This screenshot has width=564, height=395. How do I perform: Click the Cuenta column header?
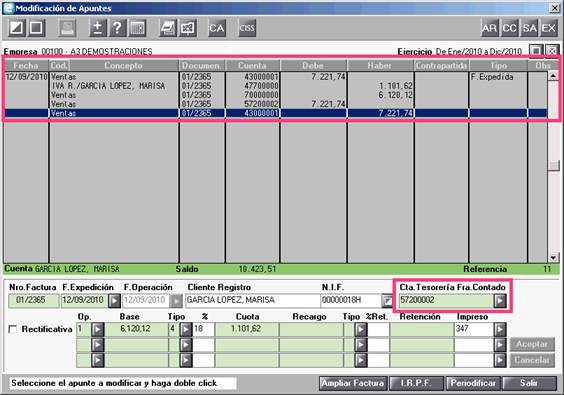[253, 65]
